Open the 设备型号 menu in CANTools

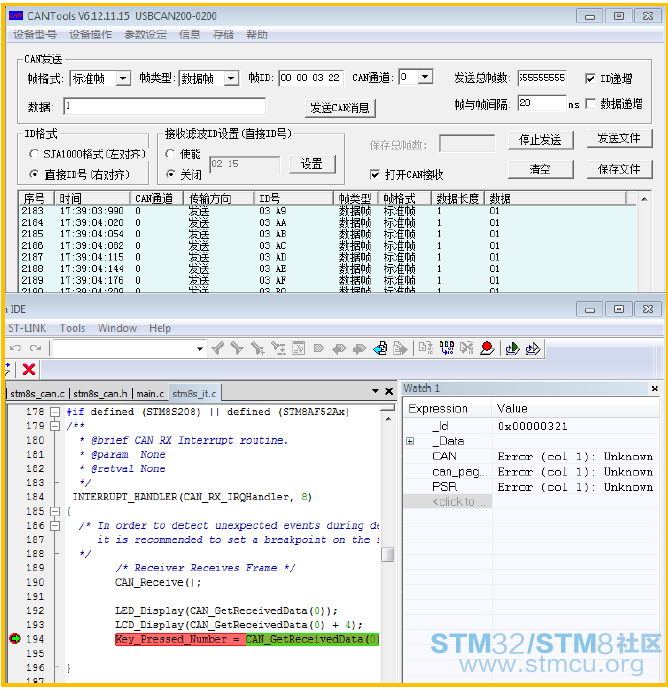35,35
